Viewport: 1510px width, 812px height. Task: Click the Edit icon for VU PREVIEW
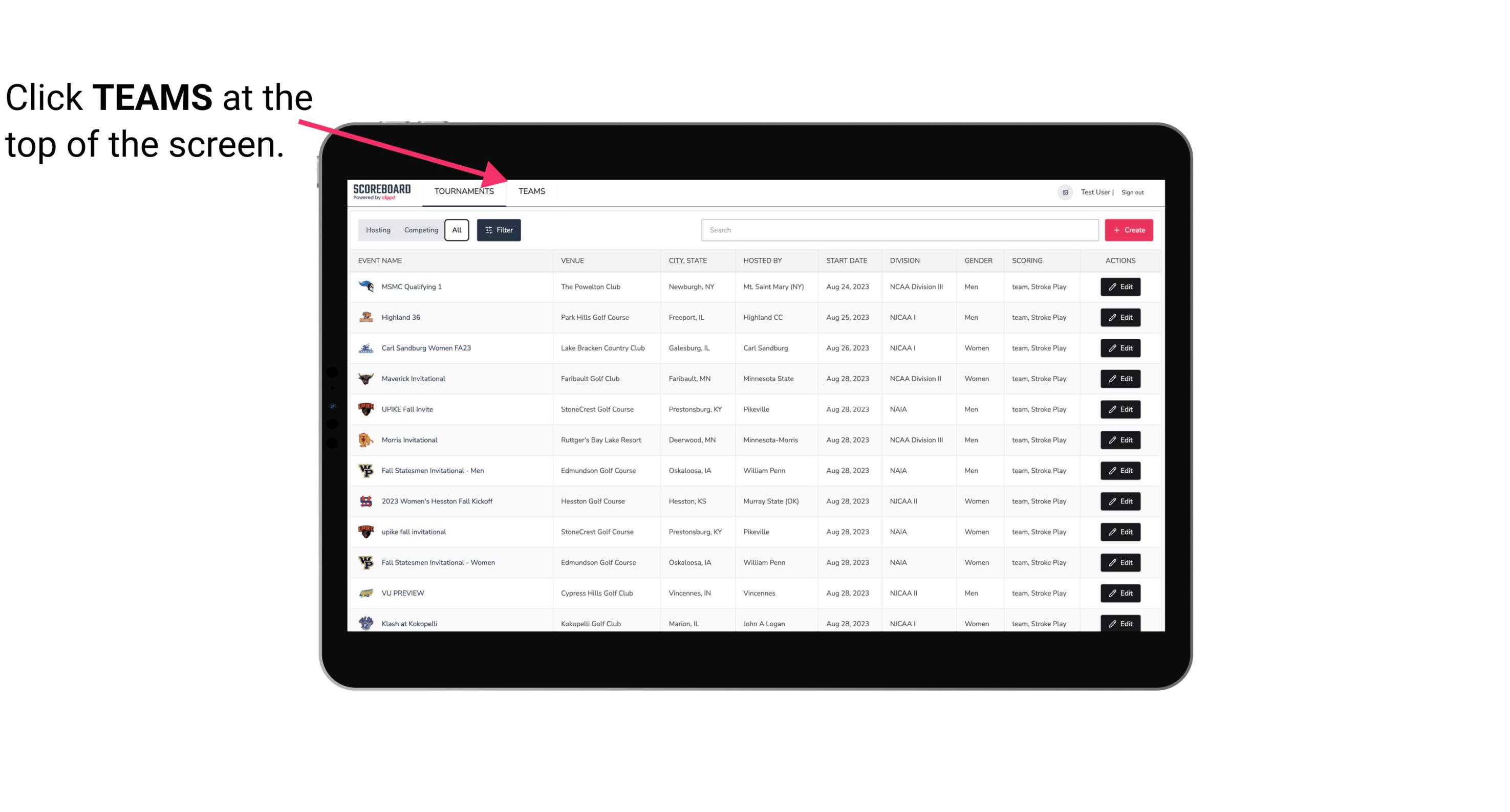pos(1120,593)
